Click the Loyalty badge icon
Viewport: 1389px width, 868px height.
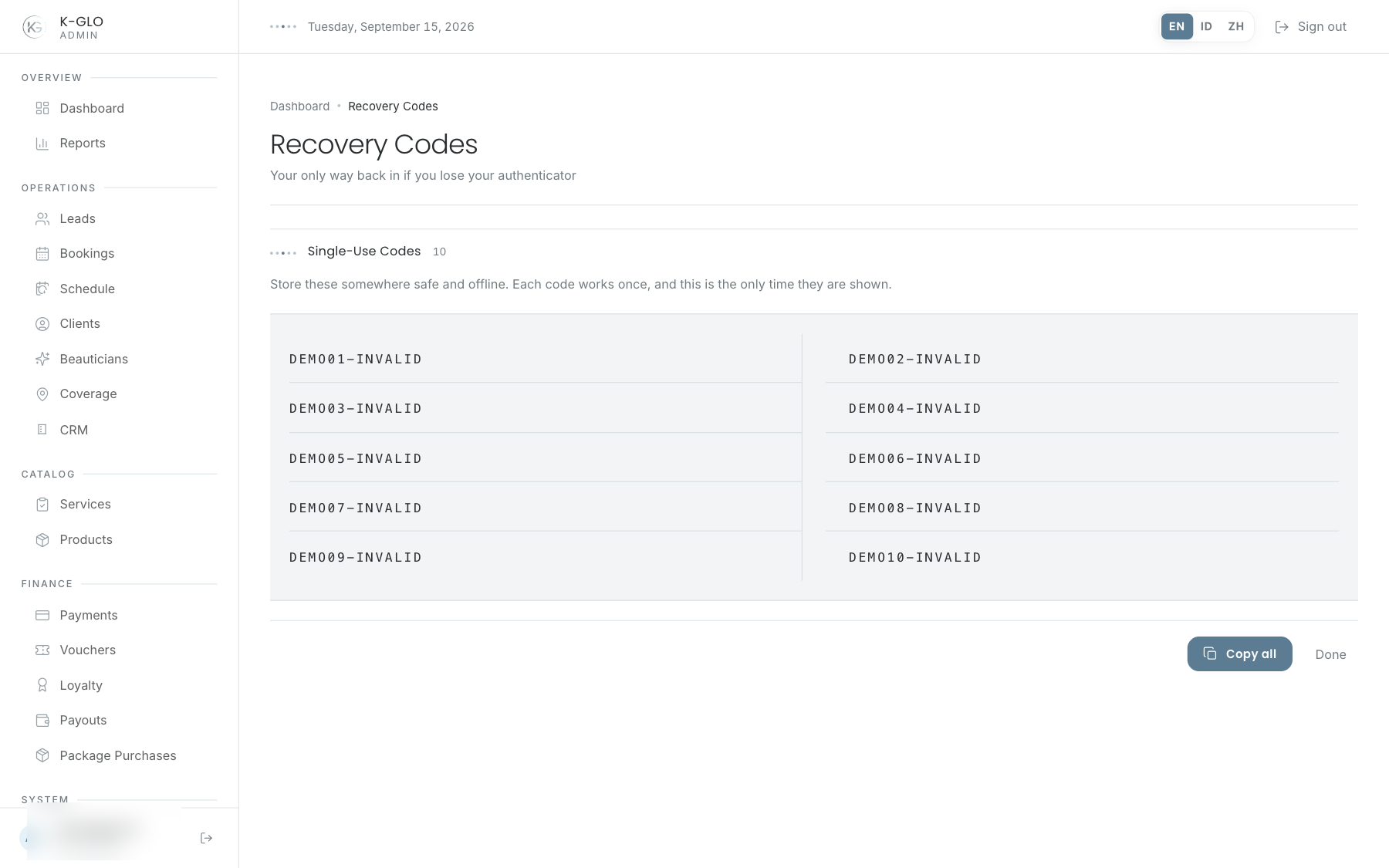click(42, 685)
